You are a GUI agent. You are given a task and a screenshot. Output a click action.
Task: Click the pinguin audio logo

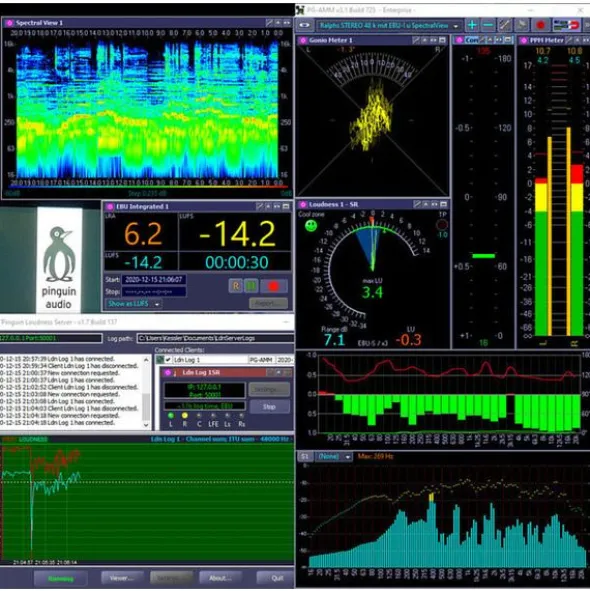click(x=59, y=260)
